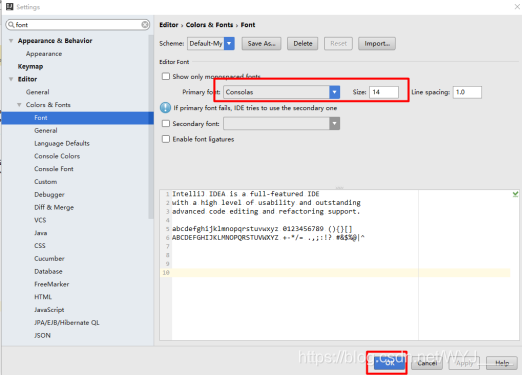
Task: Click Editor in the breadcrumb
Action: (x=169, y=25)
